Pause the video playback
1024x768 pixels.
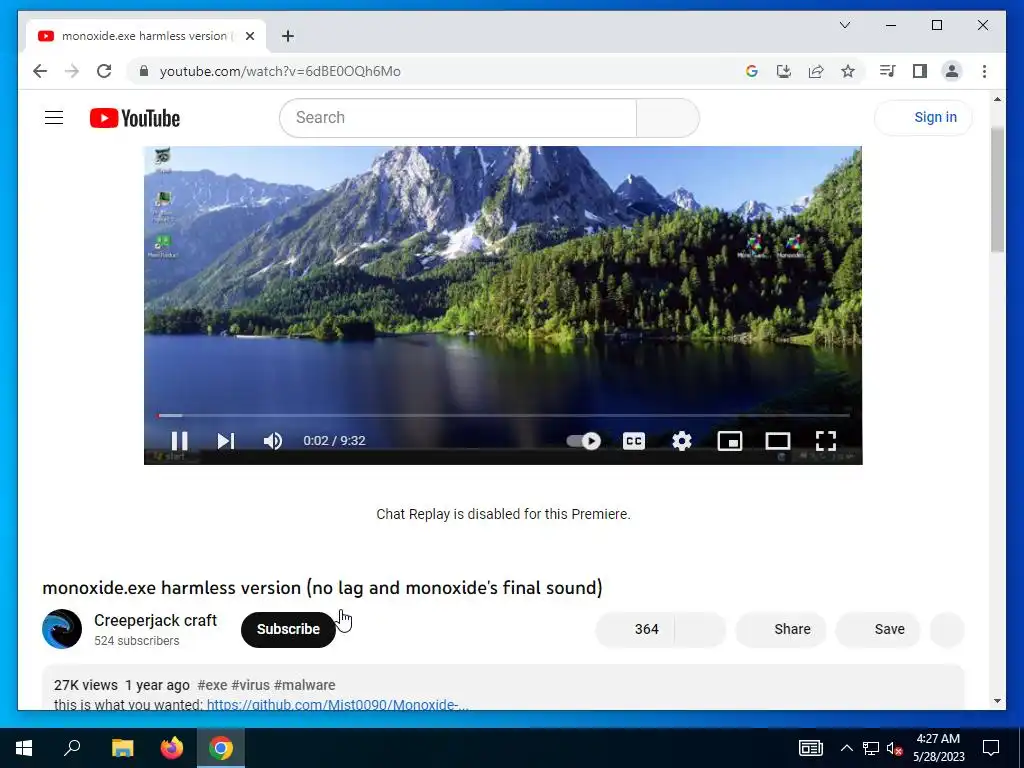click(x=179, y=441)
